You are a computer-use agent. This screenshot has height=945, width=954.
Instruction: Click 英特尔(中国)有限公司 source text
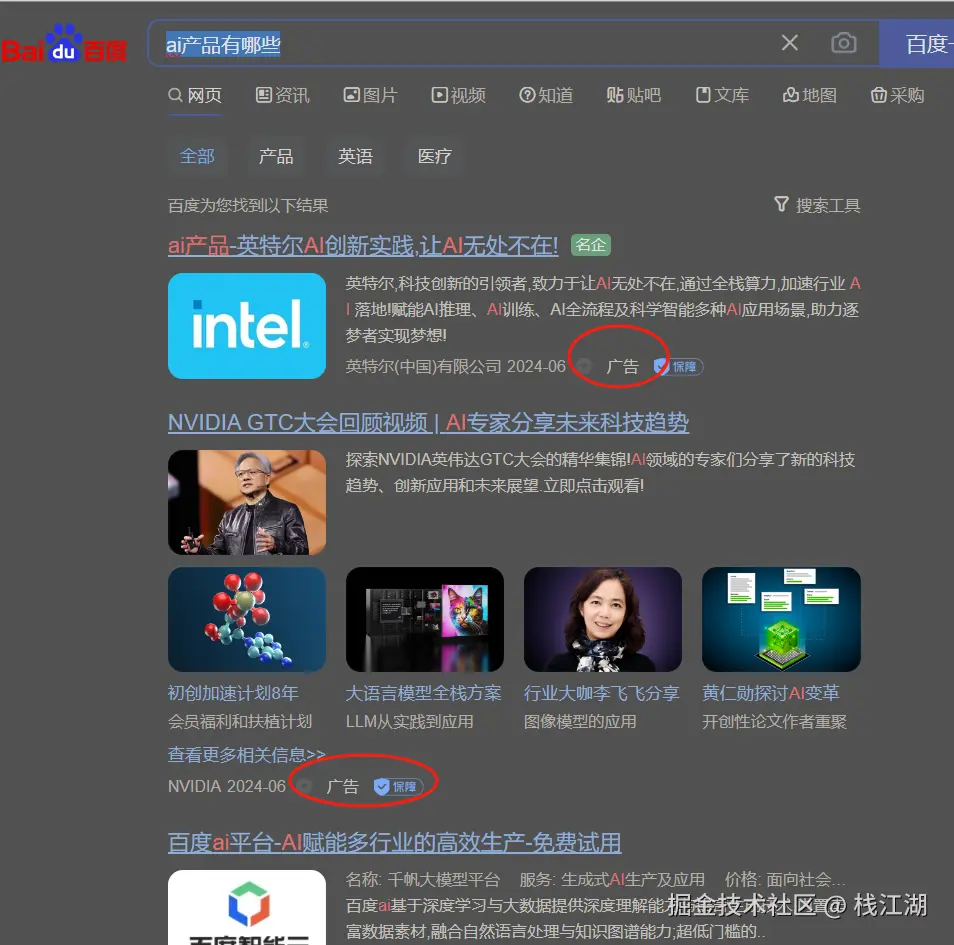pyautogui.click(x=423, y=366)
